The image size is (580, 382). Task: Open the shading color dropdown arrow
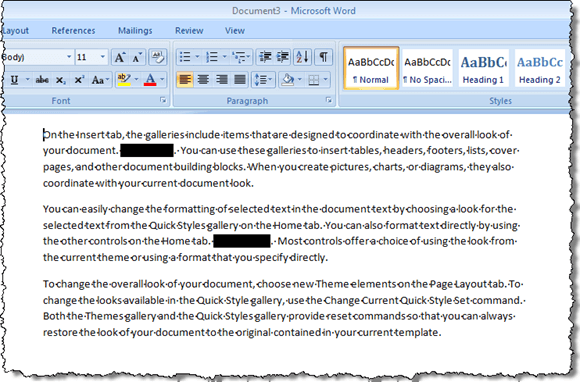tap(300, 80)
